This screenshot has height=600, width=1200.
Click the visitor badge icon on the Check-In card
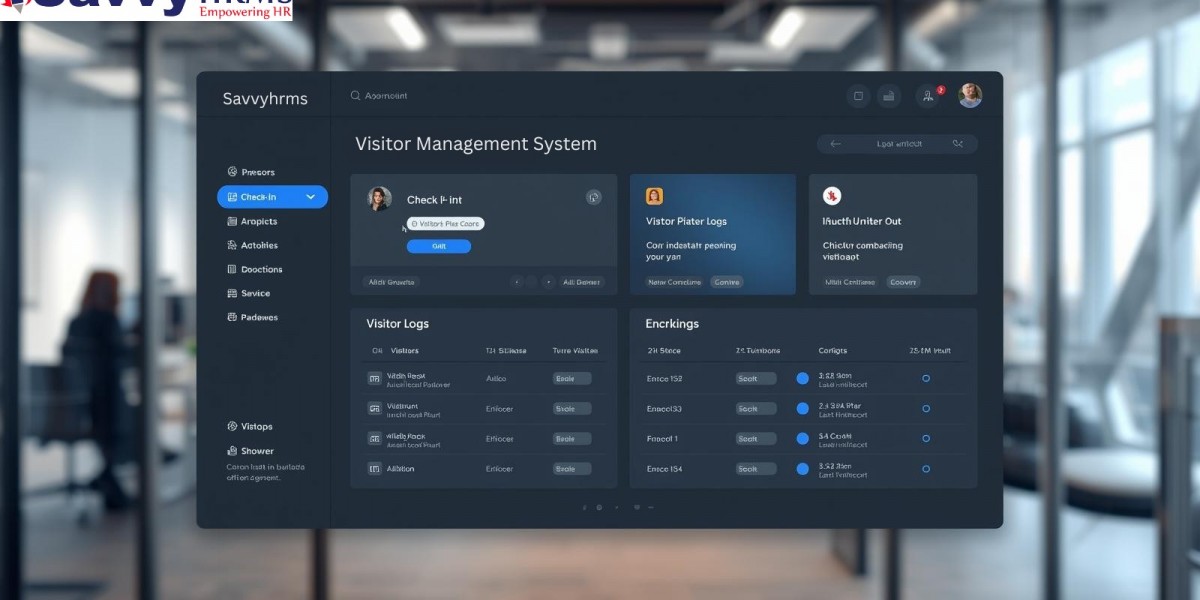[592, 196]
